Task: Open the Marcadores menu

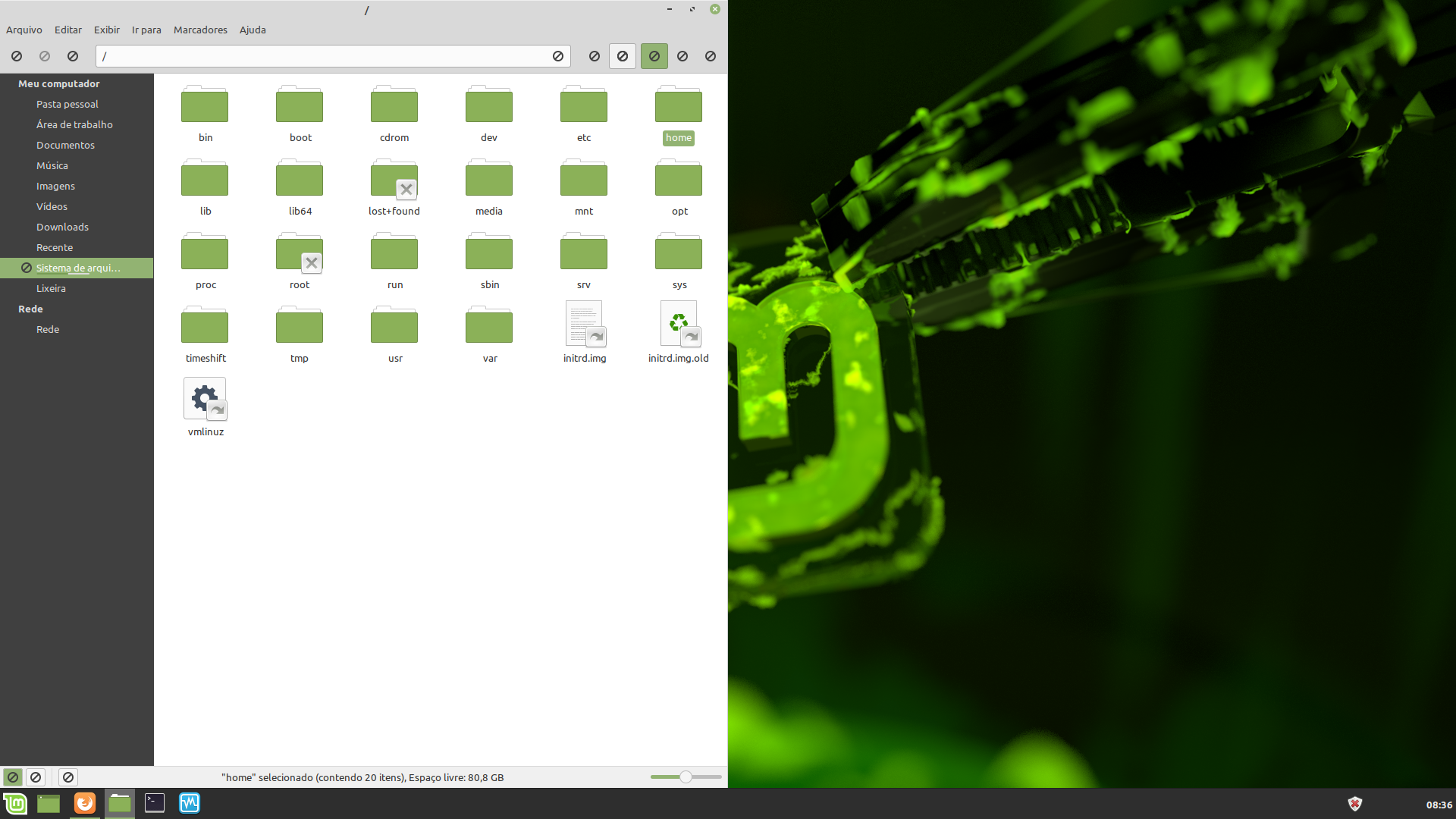Action: (200, 30)
